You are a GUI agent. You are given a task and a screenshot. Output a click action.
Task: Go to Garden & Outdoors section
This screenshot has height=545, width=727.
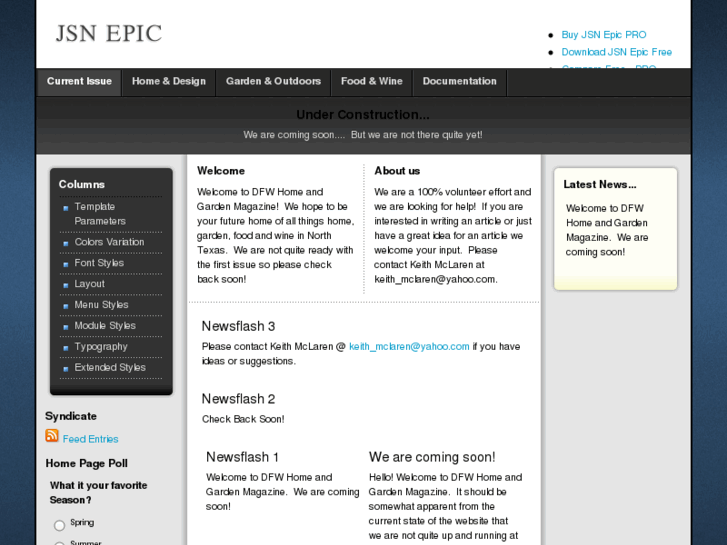[274, 82]
